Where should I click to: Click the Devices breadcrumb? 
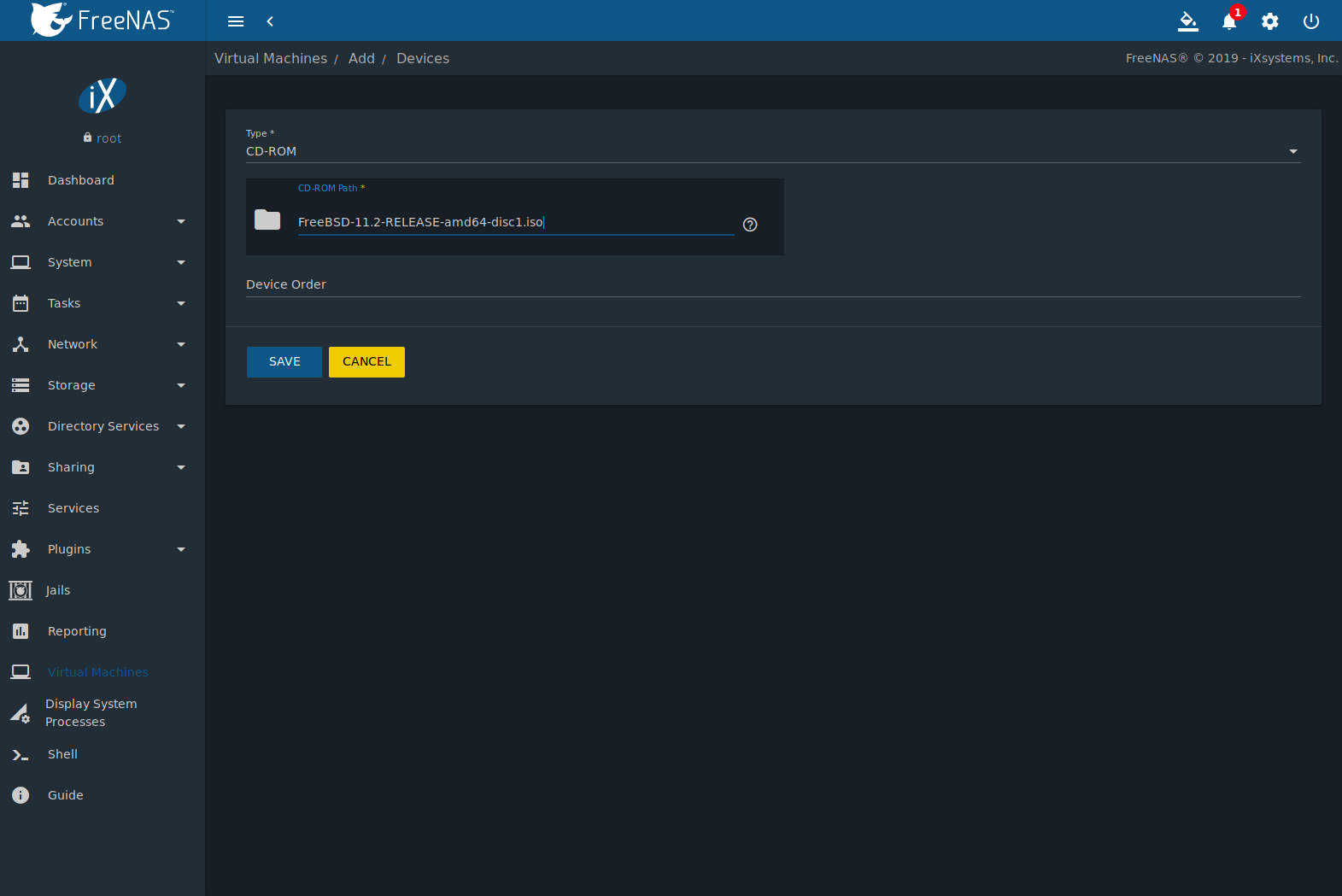pos(423,58)
